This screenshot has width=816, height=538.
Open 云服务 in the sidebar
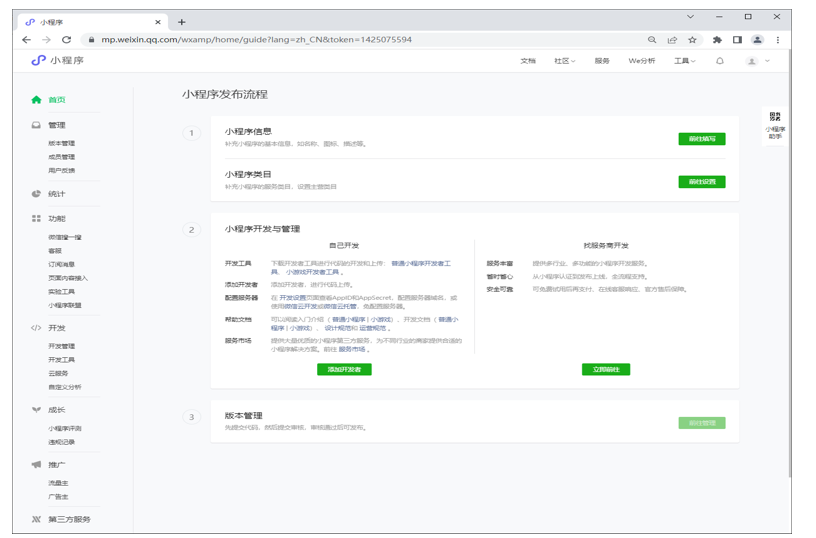coord(58,373)
